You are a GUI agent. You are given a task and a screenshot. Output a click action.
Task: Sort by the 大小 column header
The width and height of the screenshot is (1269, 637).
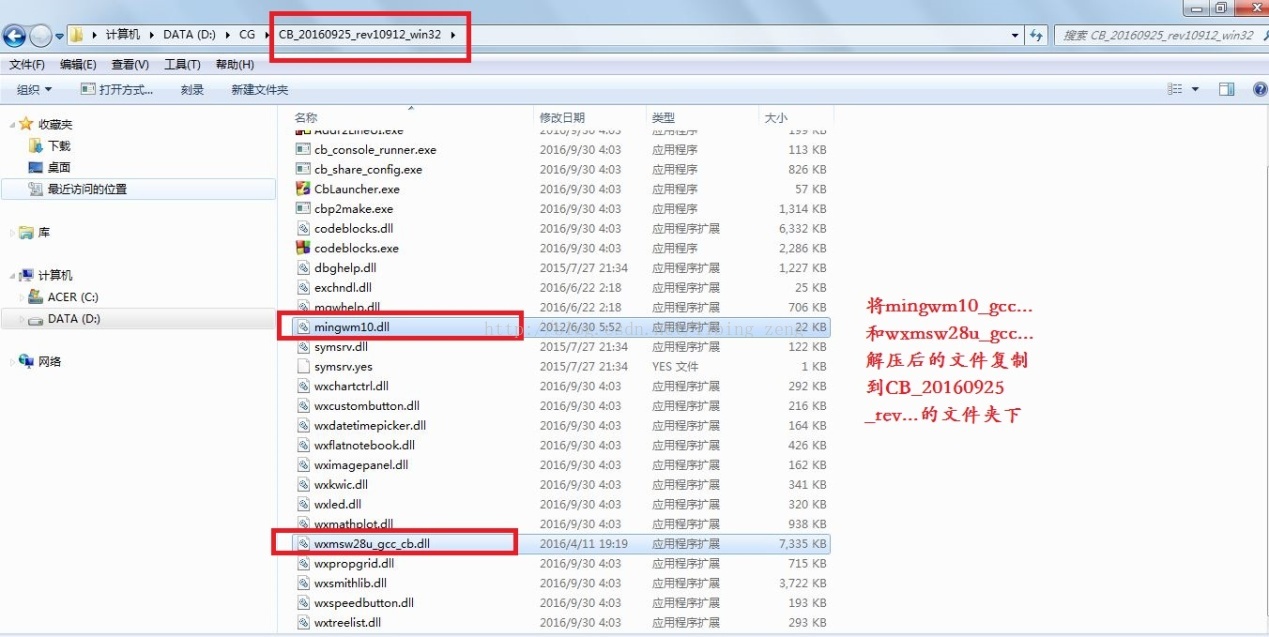[x=776, y=118]
